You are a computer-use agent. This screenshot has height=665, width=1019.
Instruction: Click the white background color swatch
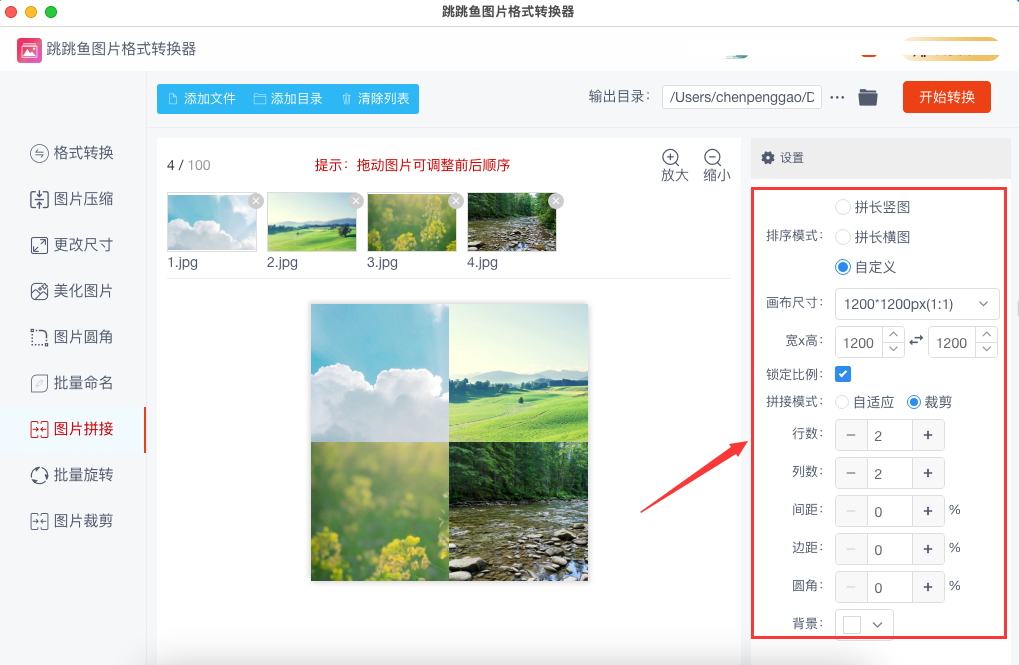tap(851, 624)
